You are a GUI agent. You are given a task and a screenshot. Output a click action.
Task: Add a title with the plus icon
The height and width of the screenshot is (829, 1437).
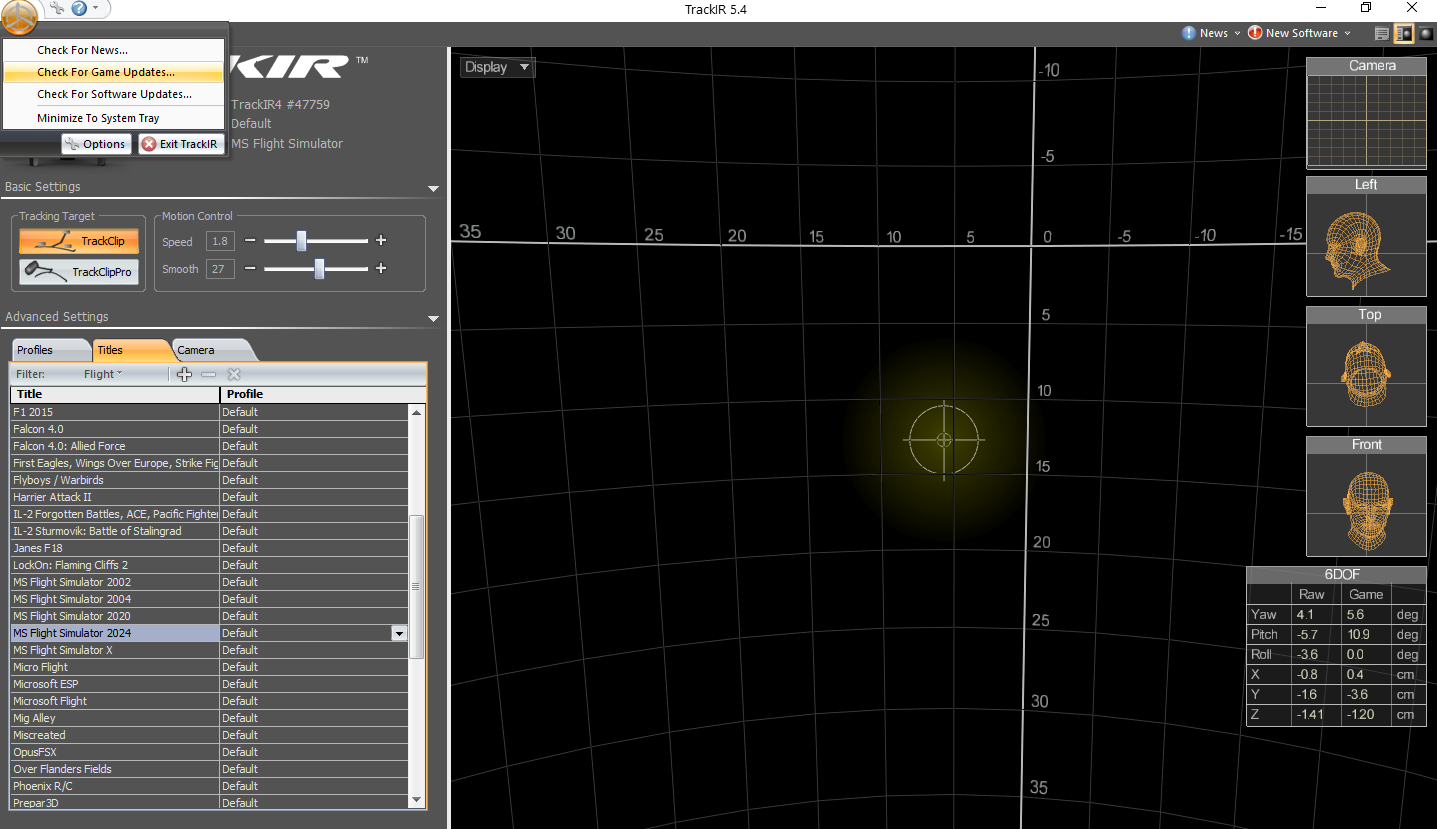point(184,374)
